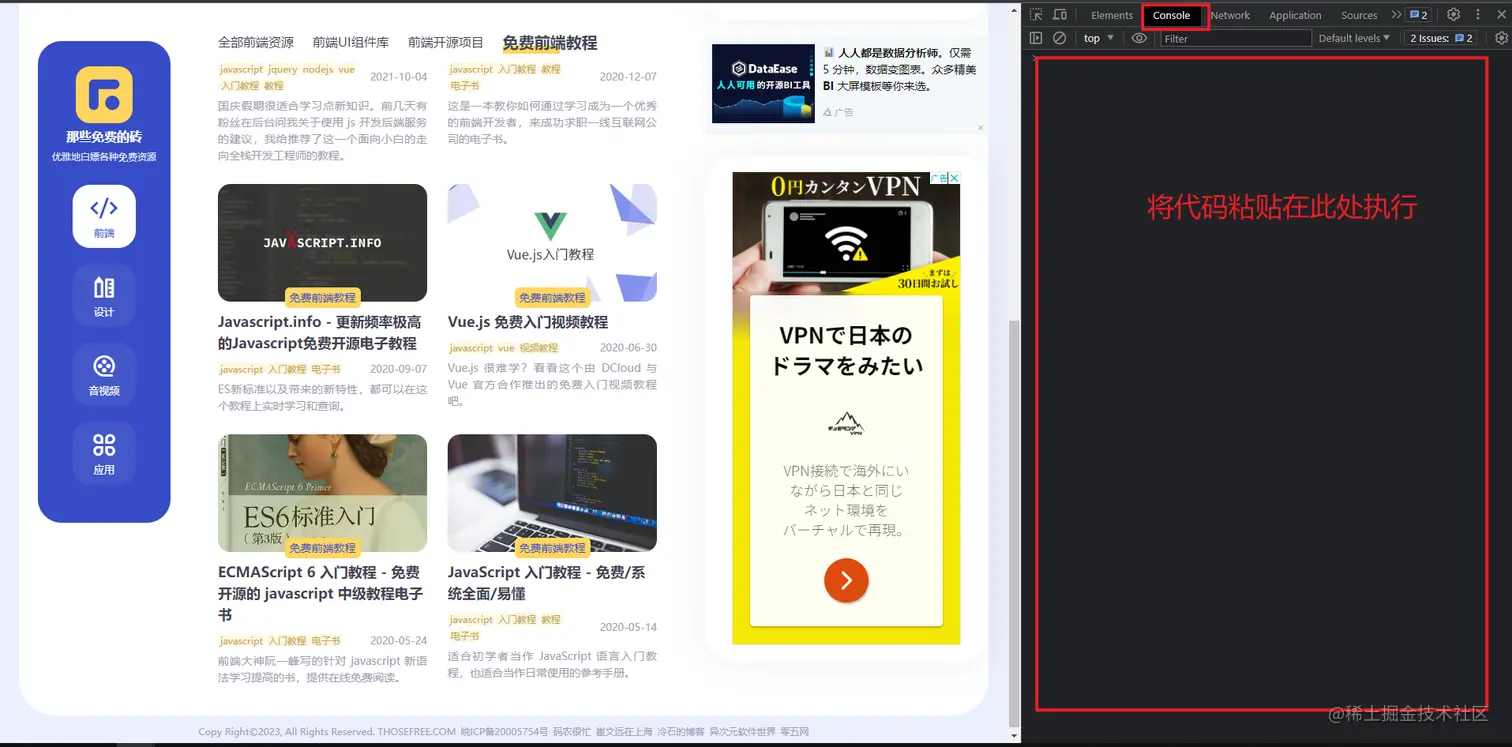Open the console settings gear on the right

tap(1500, 38)
